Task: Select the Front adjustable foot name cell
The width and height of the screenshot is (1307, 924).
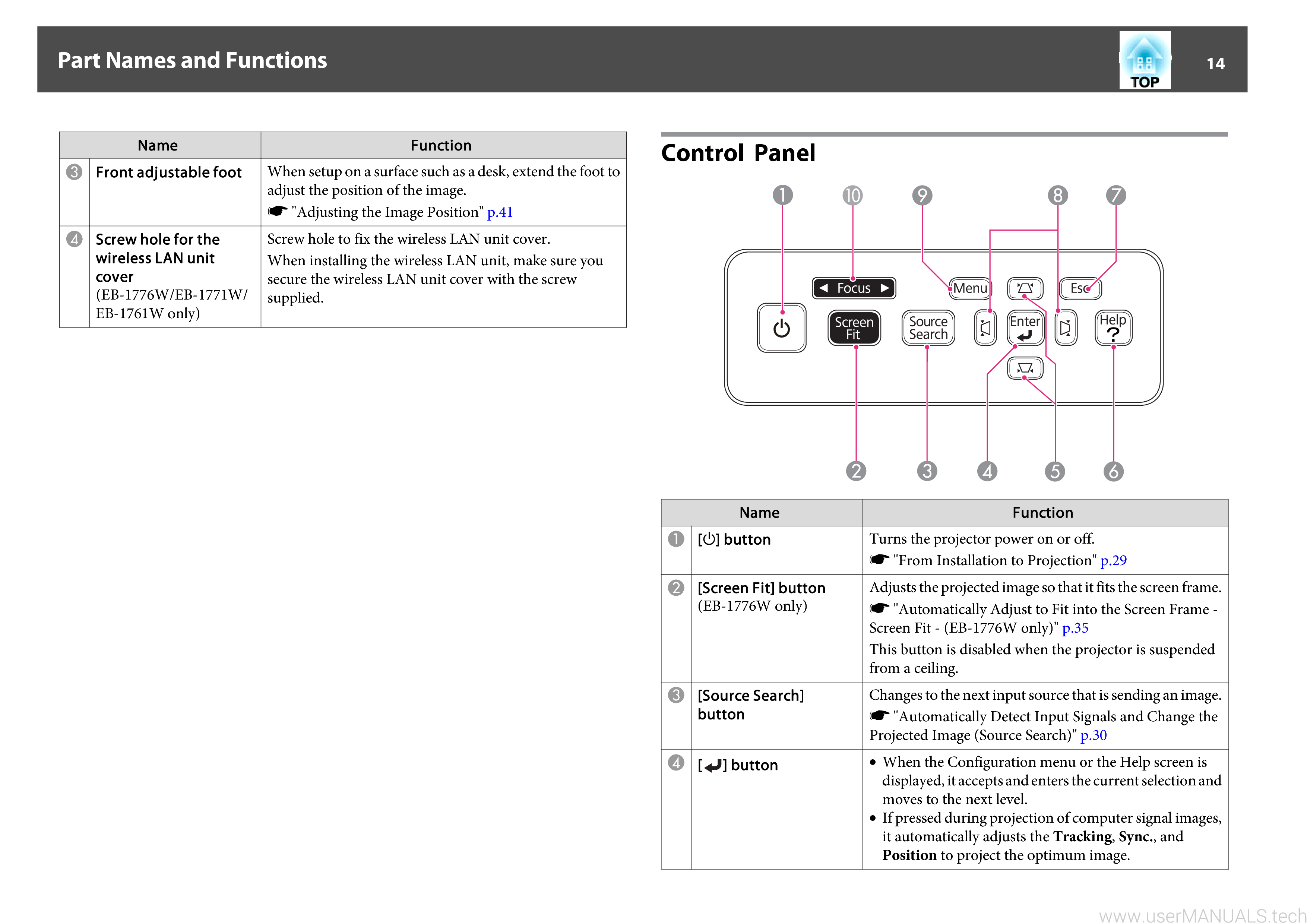Action: click(175, 192)
